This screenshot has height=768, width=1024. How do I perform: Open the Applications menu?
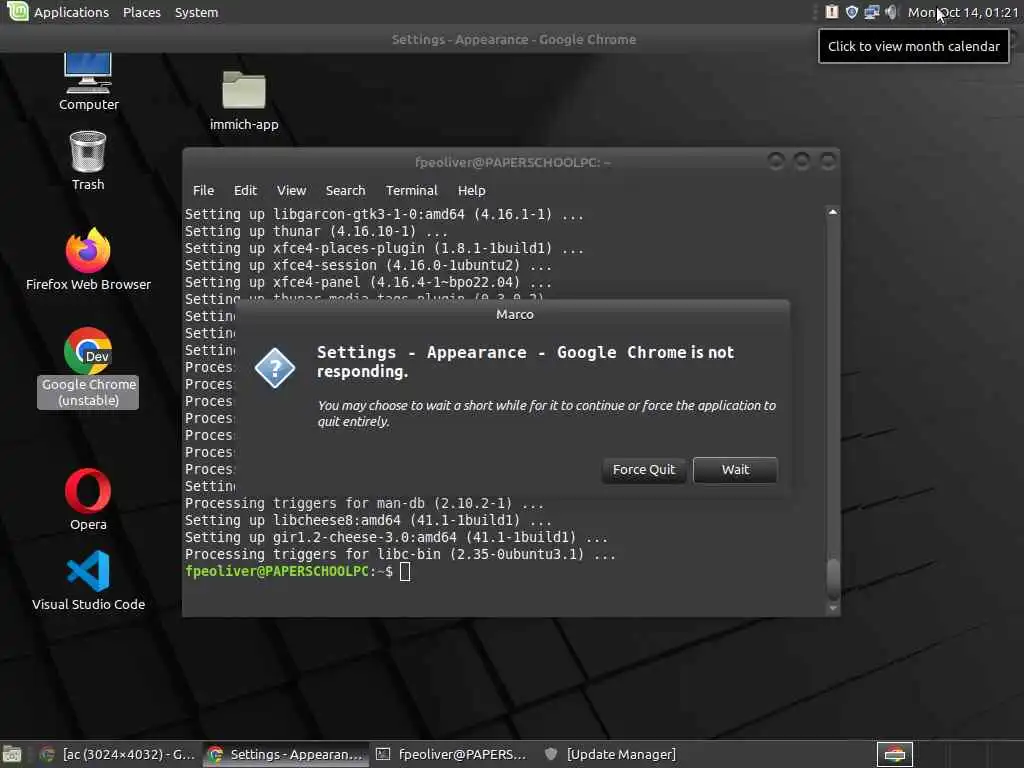click(71, 12)
